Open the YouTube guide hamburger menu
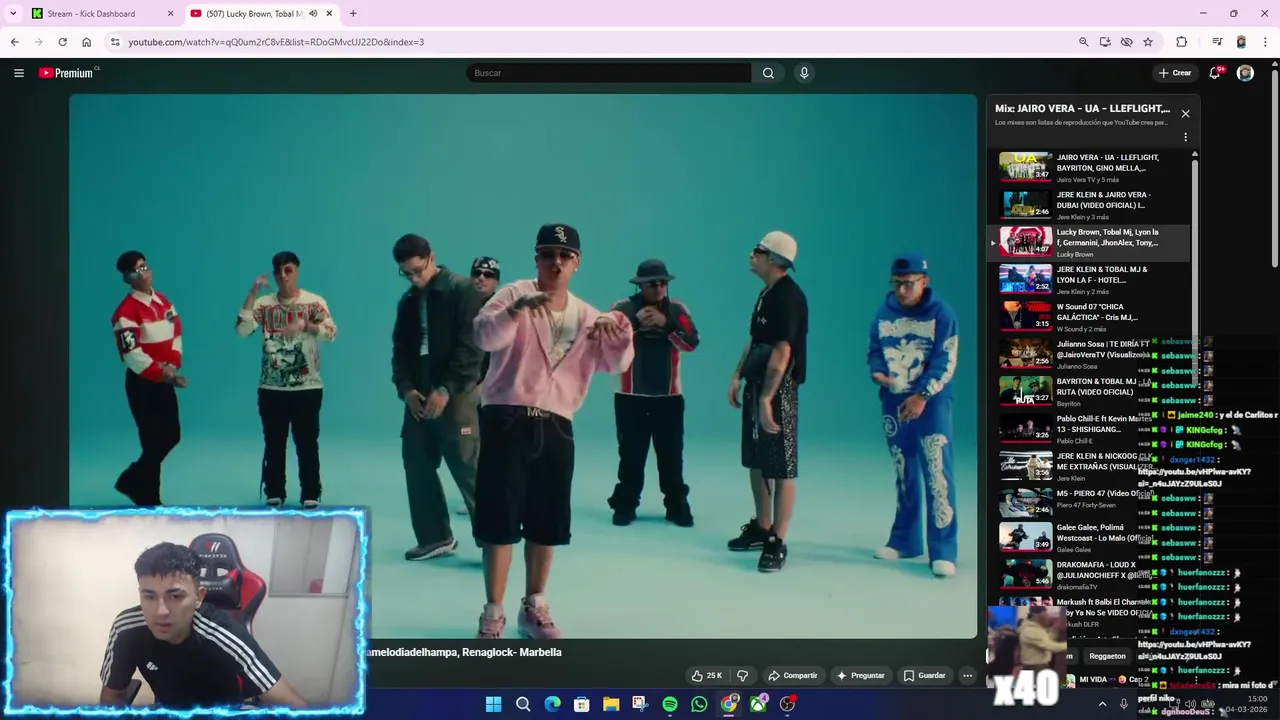 point(18,73)
